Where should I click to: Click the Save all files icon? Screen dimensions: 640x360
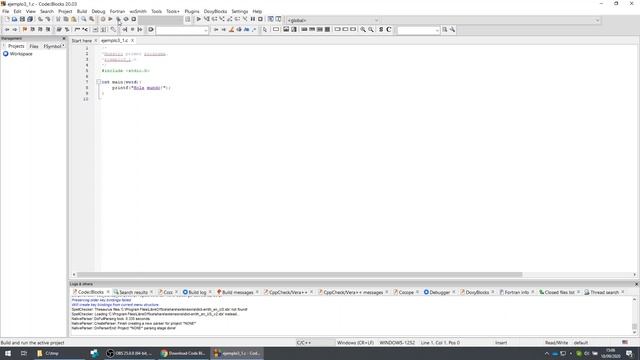click(x=30, y=19)
